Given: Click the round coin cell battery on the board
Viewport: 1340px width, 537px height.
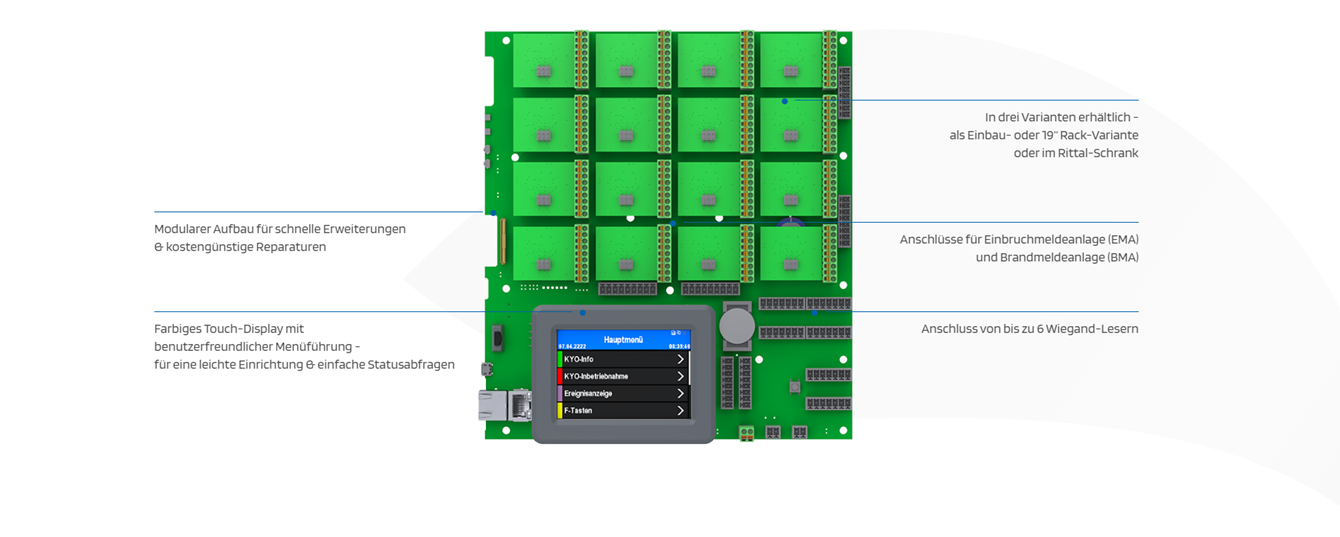Looking at the screenshot, I should (x=738, y=326).
